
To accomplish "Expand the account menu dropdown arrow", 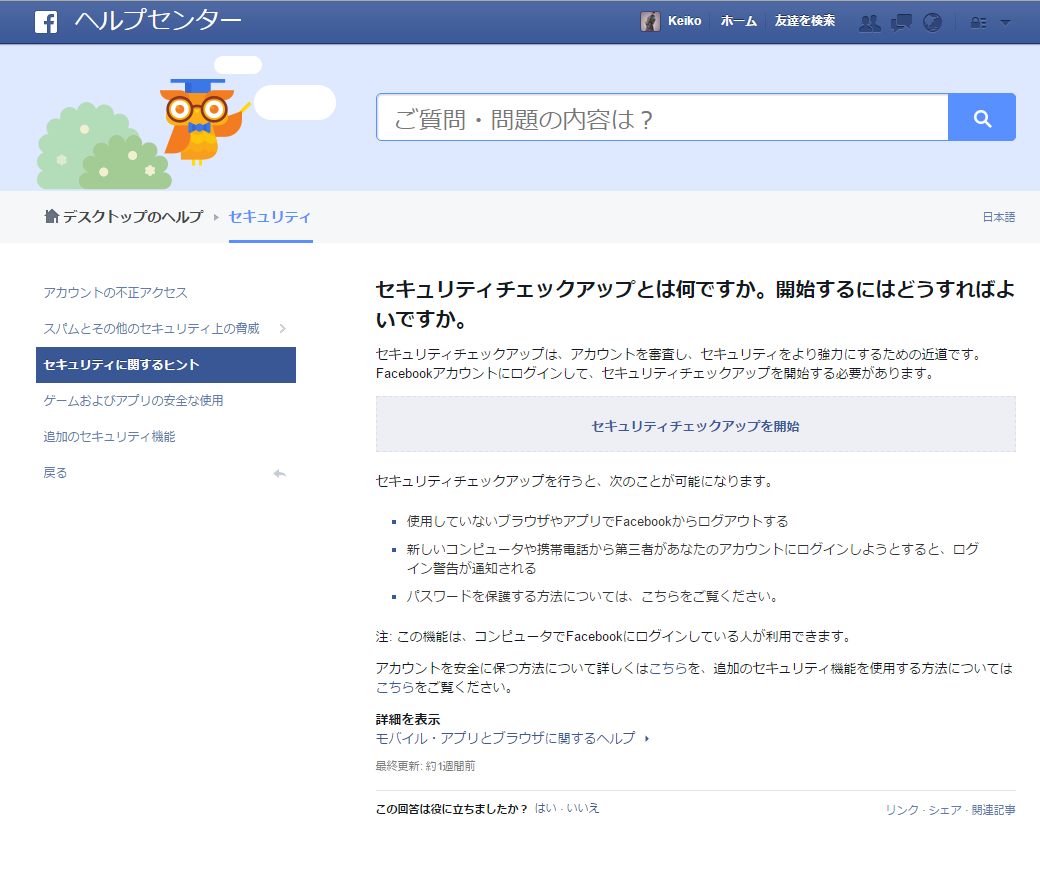I will point(1006,23).
